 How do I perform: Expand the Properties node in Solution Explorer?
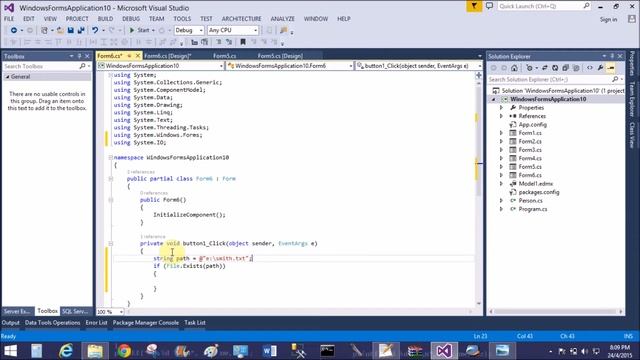pyautogui.click(x=502, y=108)
